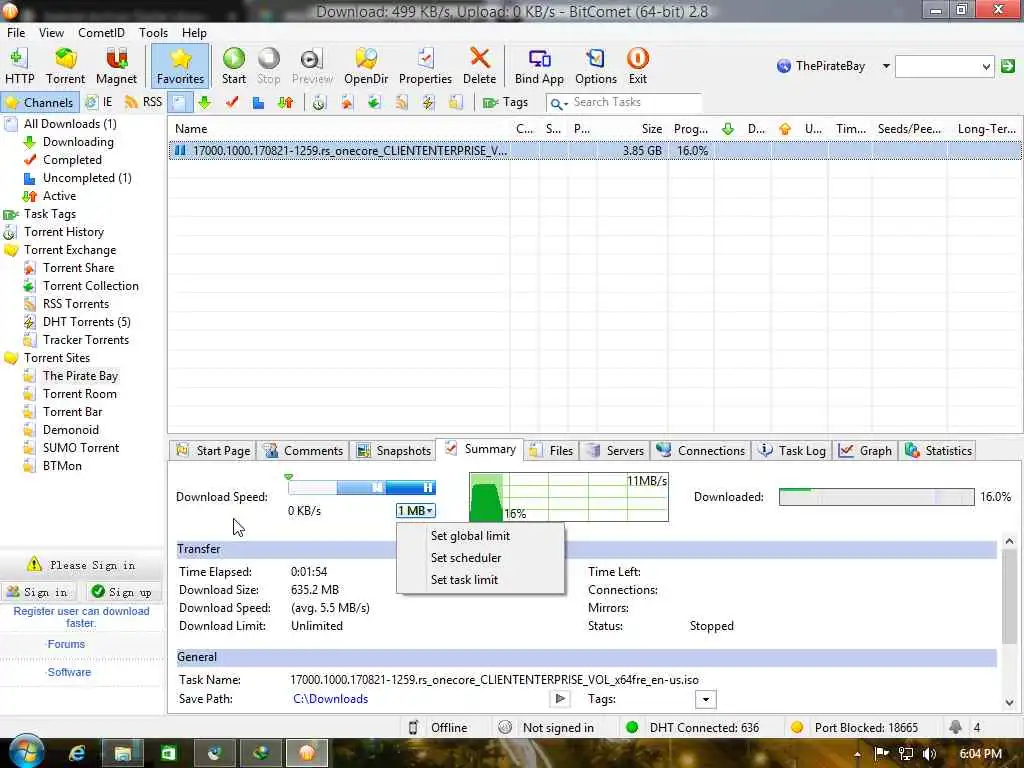
Task: Switch to the Task Log tab
Action: coord(793,451)
